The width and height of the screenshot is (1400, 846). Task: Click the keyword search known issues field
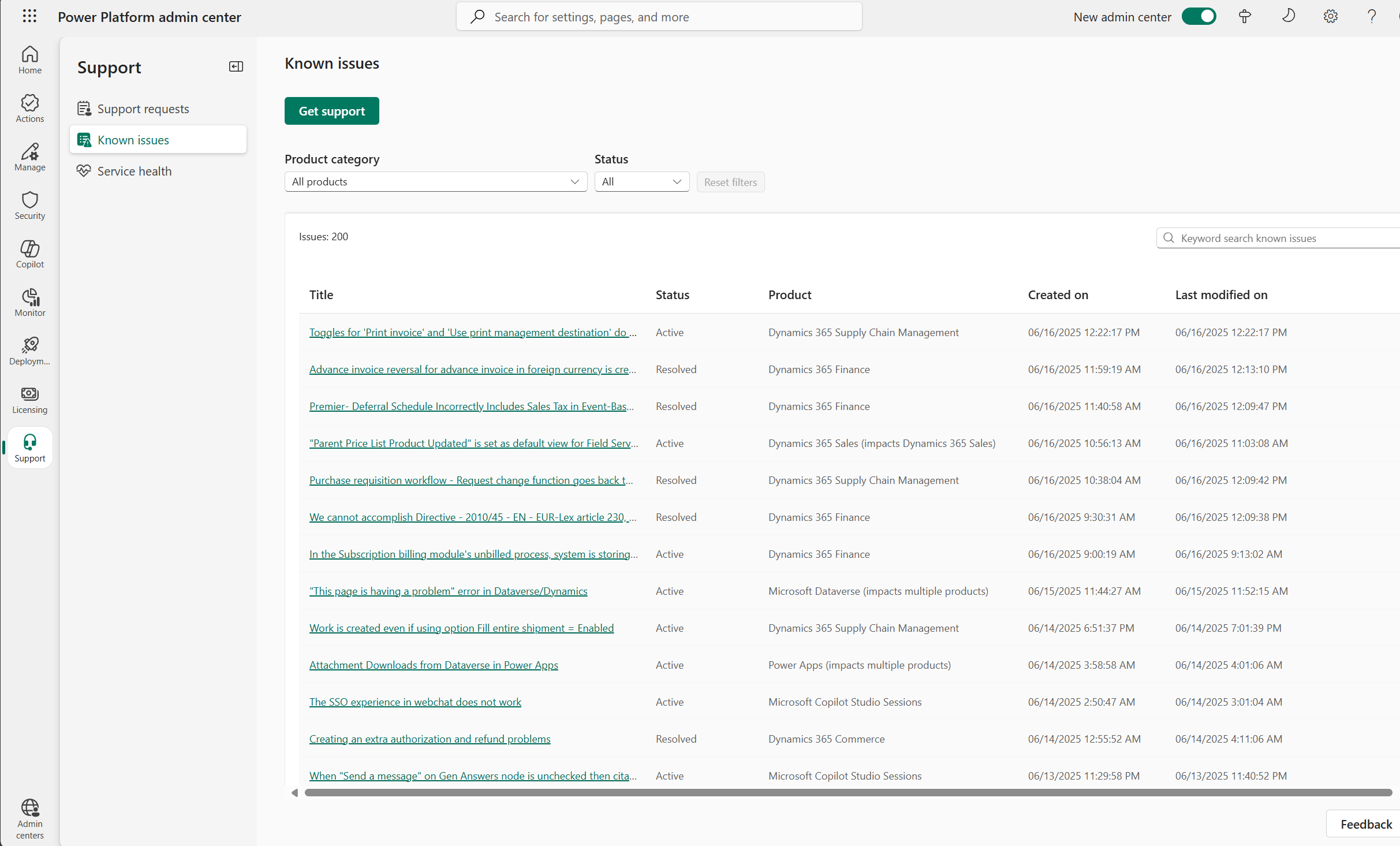[x=1276, y=237]
